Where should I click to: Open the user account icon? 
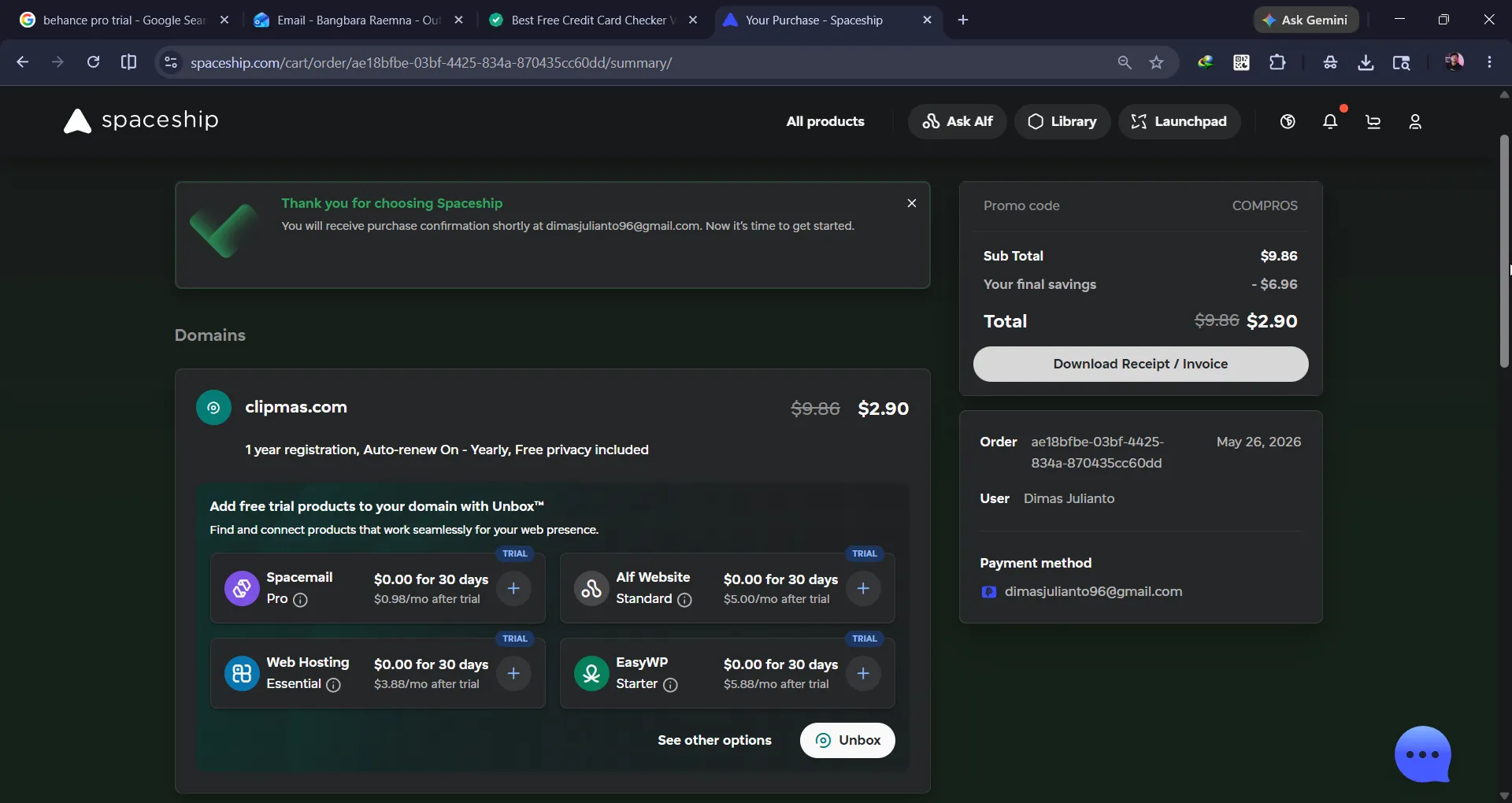1415,121
